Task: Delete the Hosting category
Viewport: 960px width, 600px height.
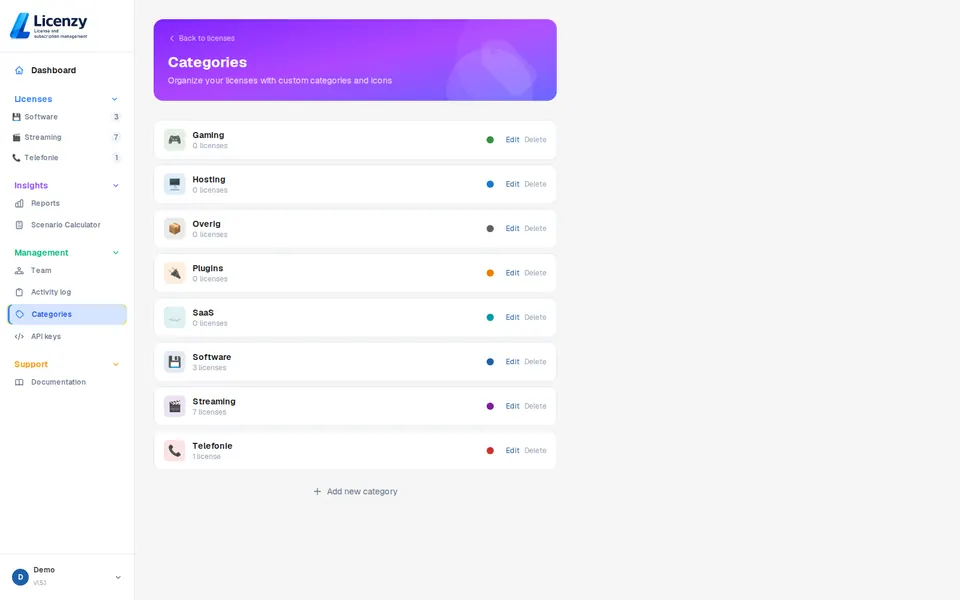Action: (x=535, y=184)
